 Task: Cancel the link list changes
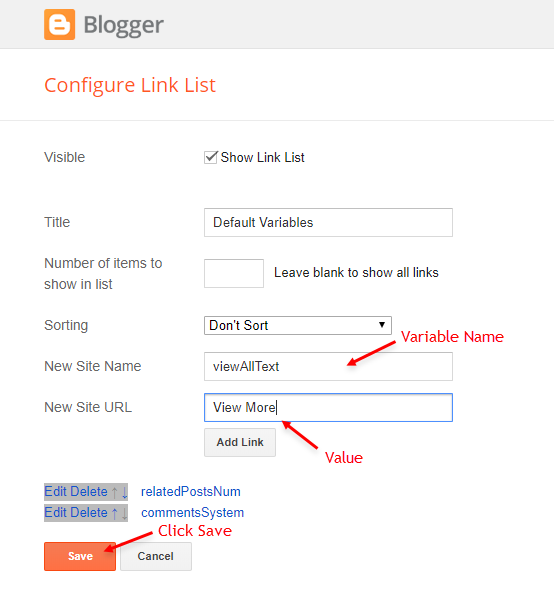[156, 556]
